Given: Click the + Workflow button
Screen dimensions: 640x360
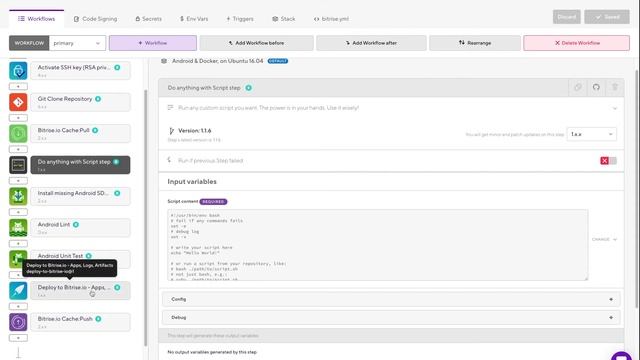Looking at the screenshot, I should pos(153,43).
